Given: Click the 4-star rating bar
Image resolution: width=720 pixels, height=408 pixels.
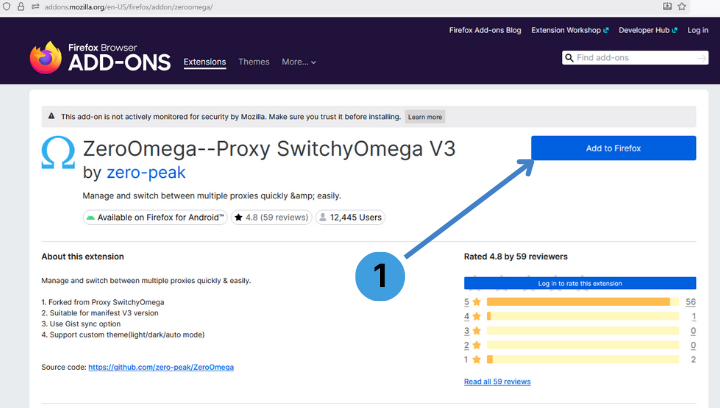Looking at the screenshot, I should click(583, 316).
